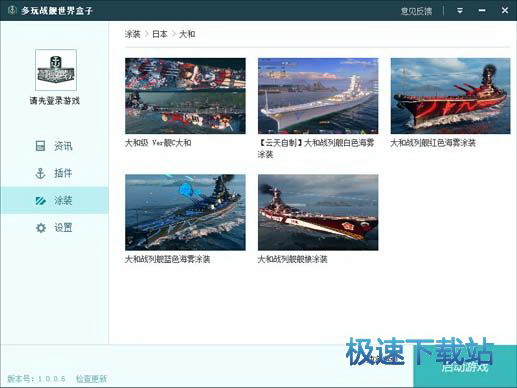Open the 设置 settings tab
Image resolution: width=517 pixels, height=388 pixels.
click(x=54, y=228)
